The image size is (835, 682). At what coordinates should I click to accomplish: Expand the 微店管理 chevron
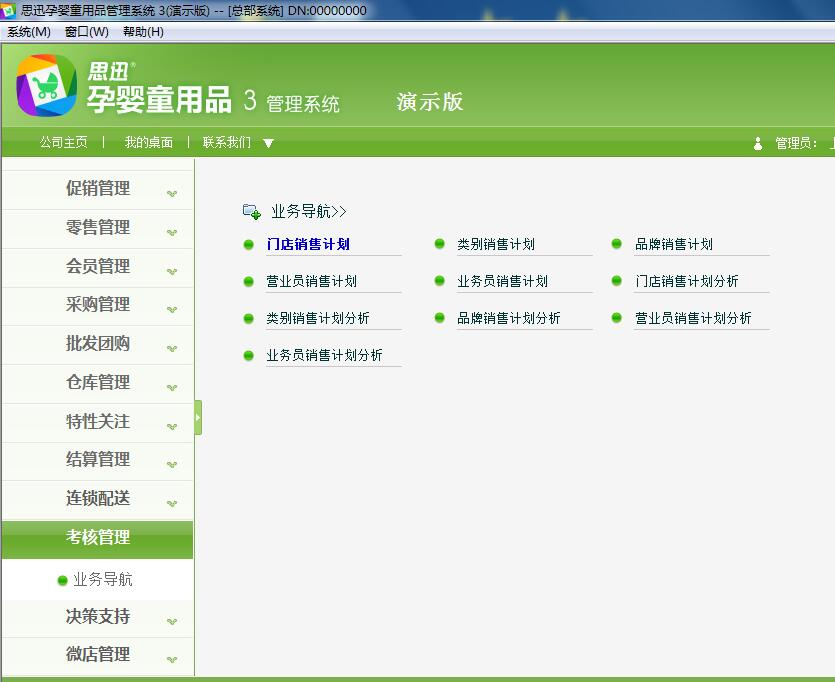coord(171,660)
